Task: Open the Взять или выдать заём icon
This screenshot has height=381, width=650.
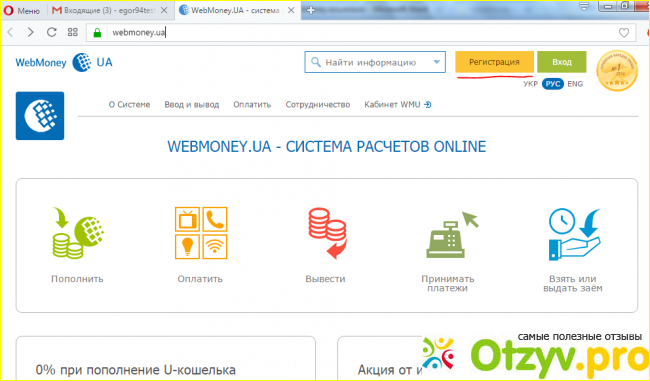Action: tap(574, 234)
